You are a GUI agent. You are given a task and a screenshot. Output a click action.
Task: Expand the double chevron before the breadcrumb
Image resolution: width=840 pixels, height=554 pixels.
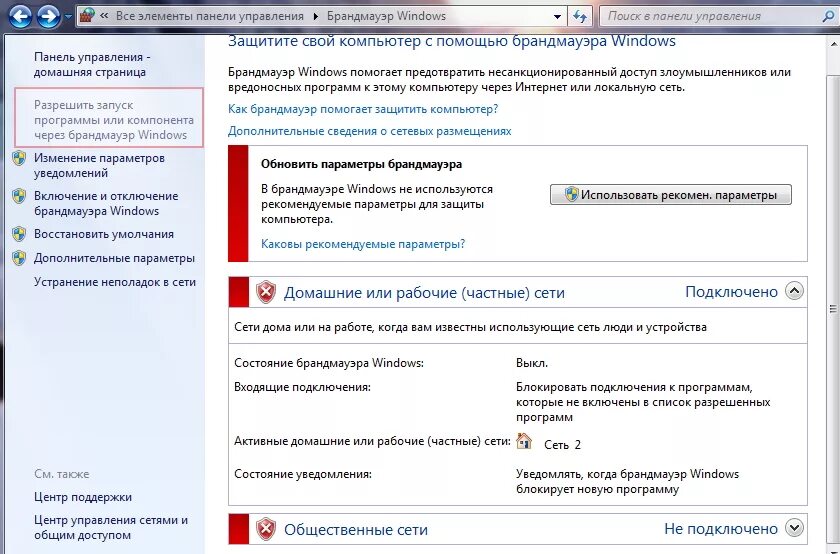point(104,16)
